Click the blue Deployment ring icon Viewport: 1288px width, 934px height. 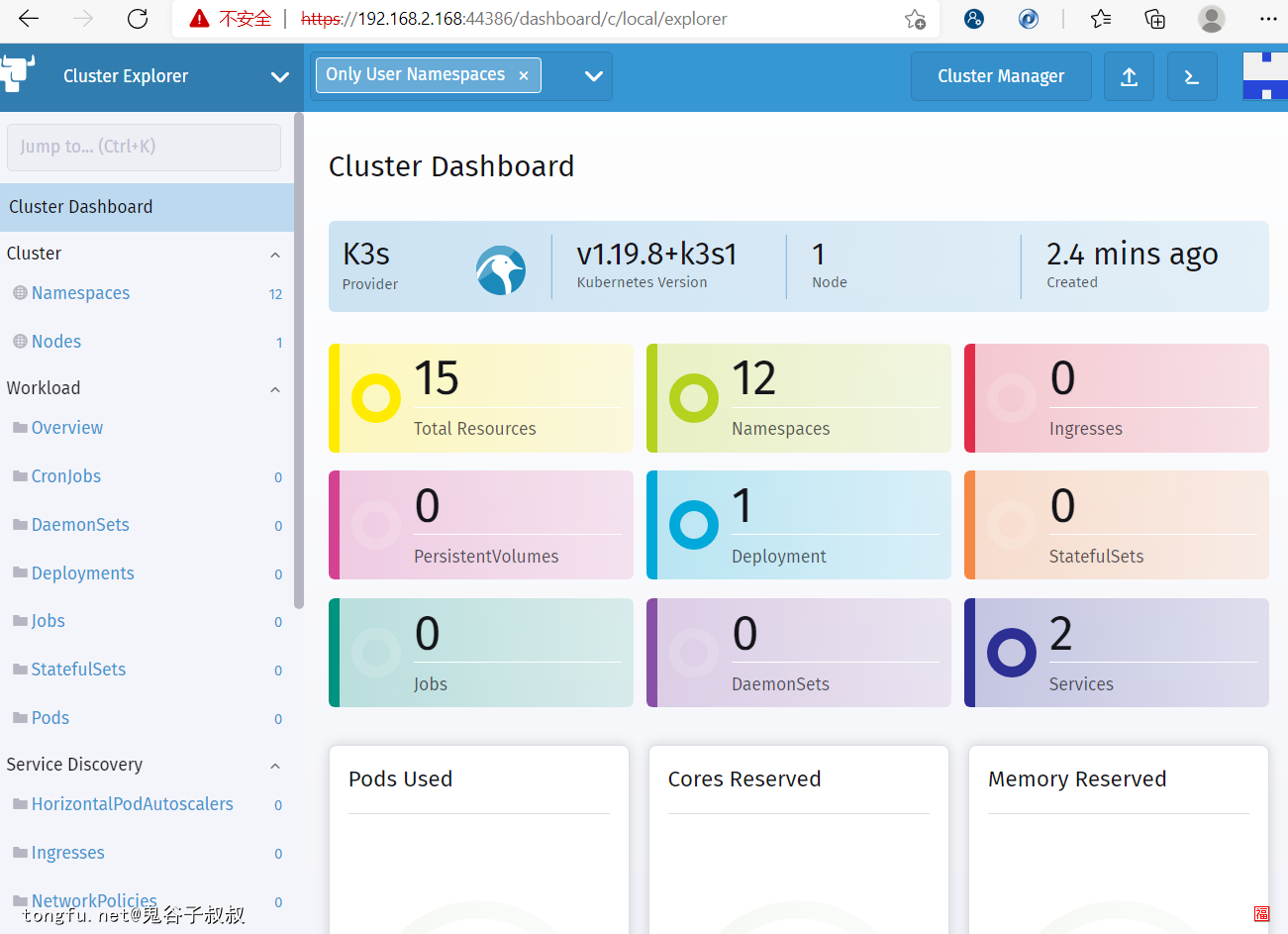coord(694,525)
